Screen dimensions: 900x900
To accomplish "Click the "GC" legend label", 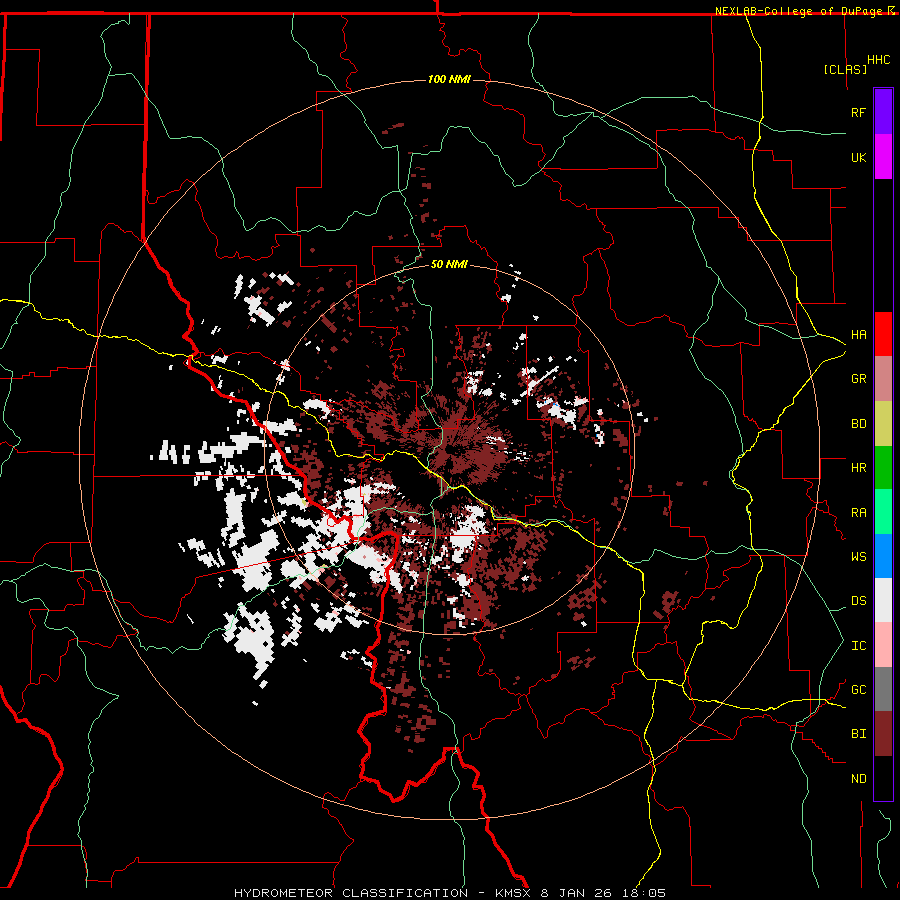I will coord(858,690).
